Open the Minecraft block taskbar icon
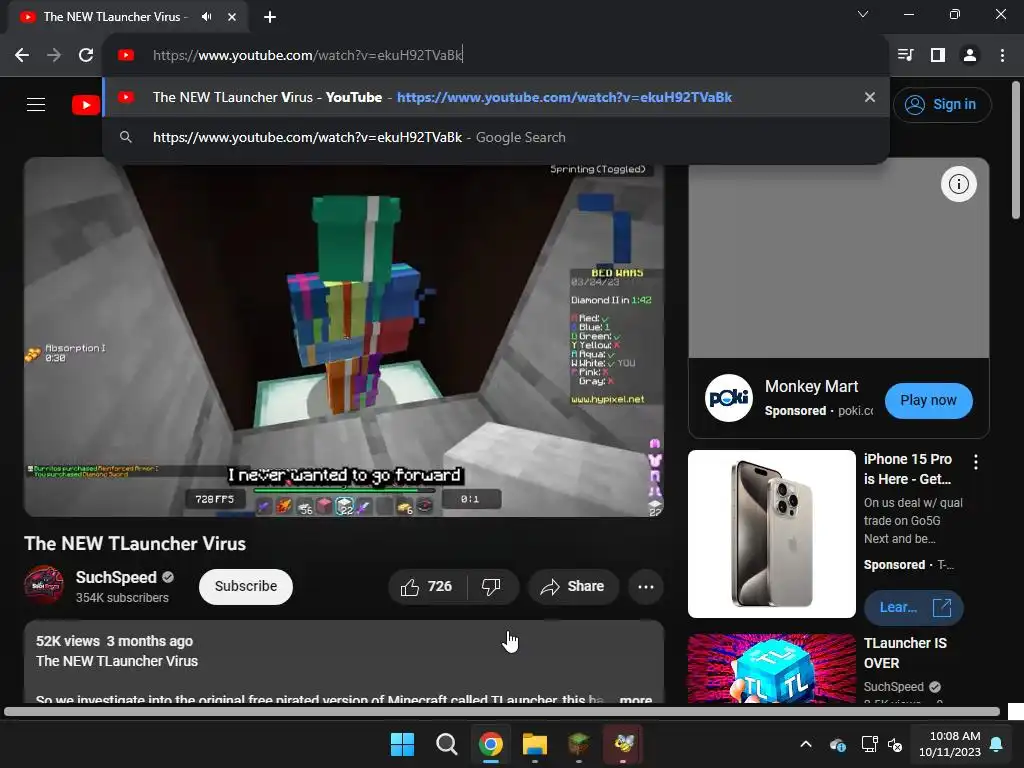This screenshot has height=768, width=1024. (x=579, y=744)
